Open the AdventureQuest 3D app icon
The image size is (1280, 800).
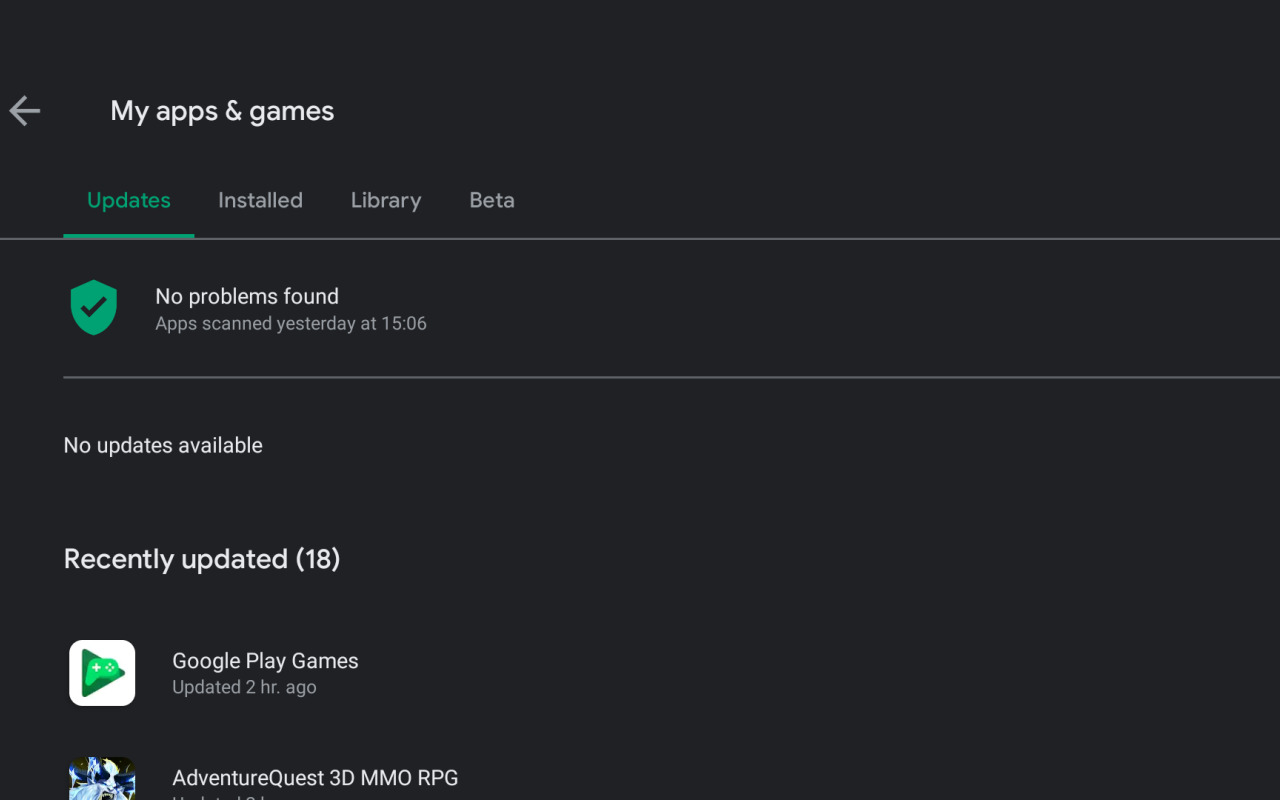[x=102, y=778]
